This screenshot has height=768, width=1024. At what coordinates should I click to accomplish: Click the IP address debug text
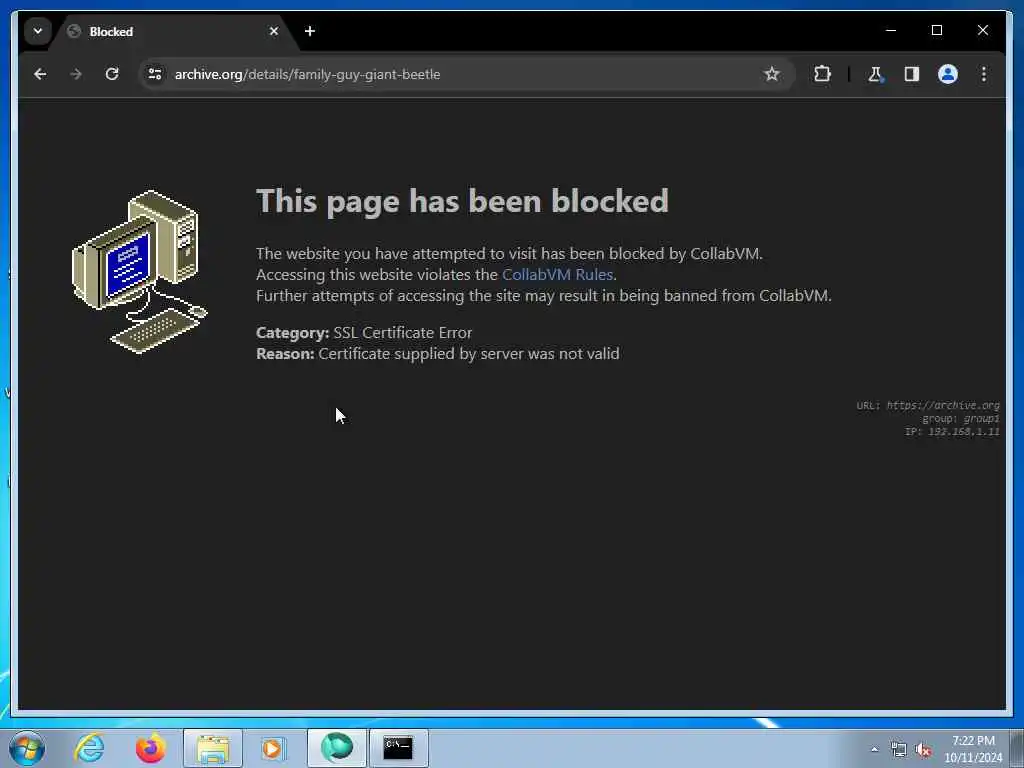coord(952,432)
